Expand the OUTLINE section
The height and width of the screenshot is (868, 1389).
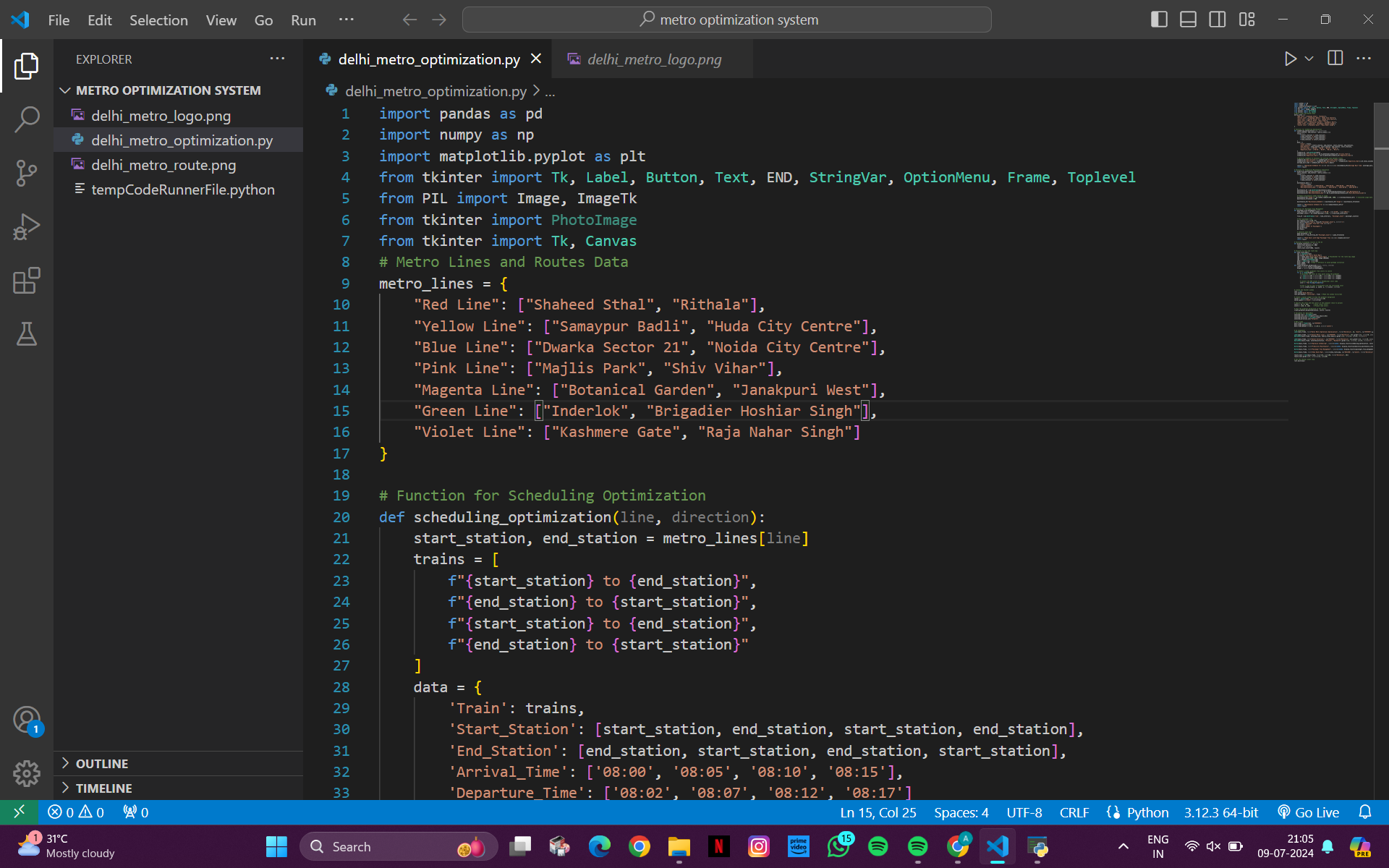click(102, 764)
